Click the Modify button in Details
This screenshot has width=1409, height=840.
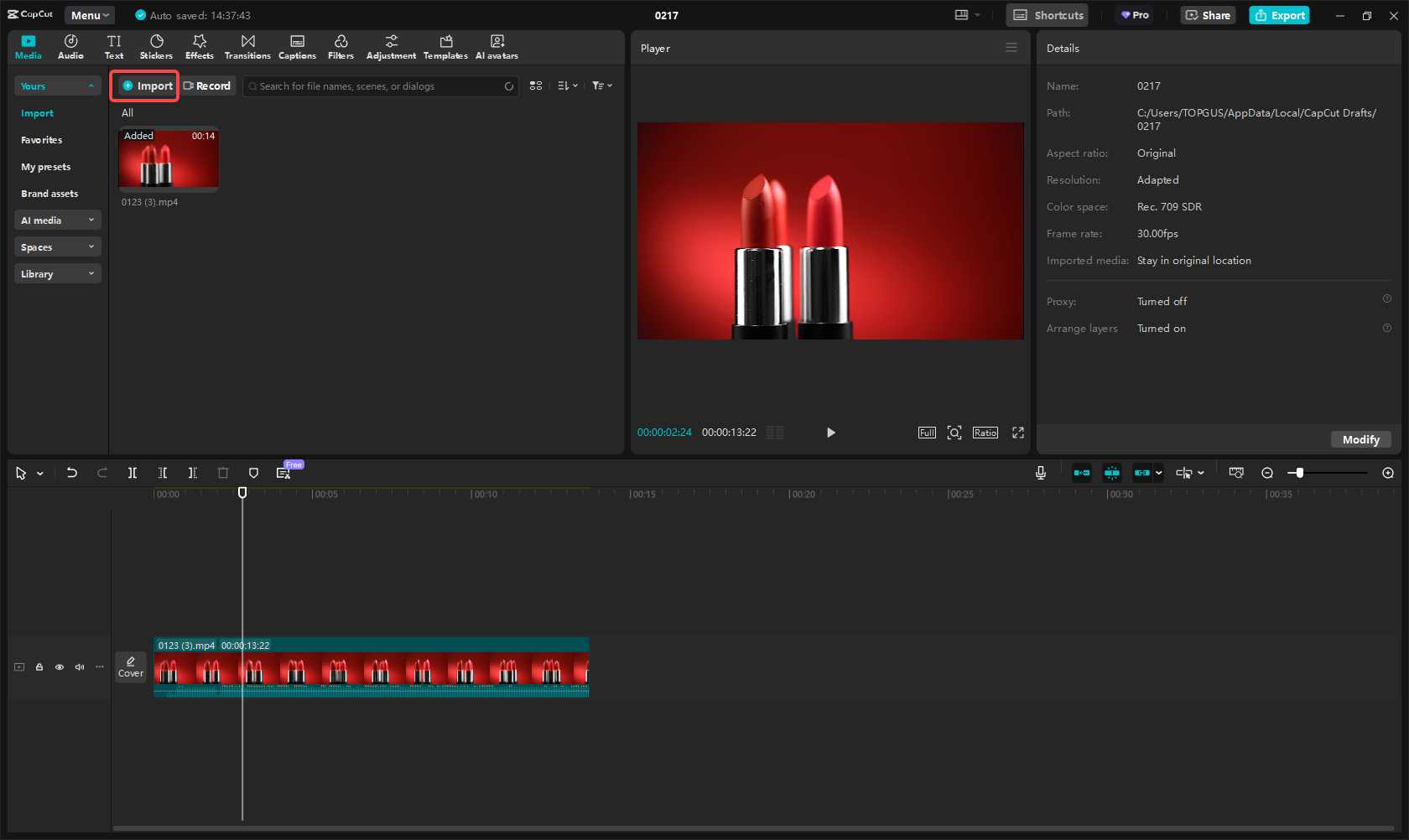click(1360, 439)
